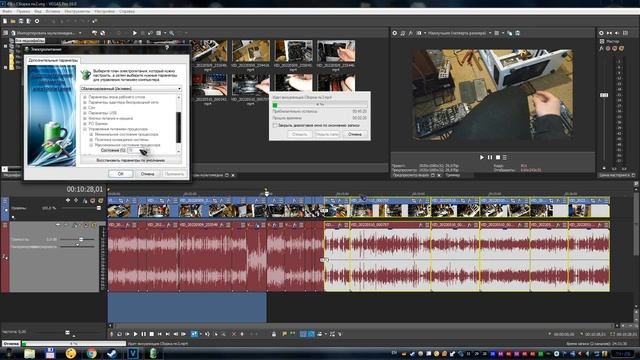The image size is (640, 360).
Task: Confirm the power dialog with OK
Action: pyautogui.click(x=120, y=174)
